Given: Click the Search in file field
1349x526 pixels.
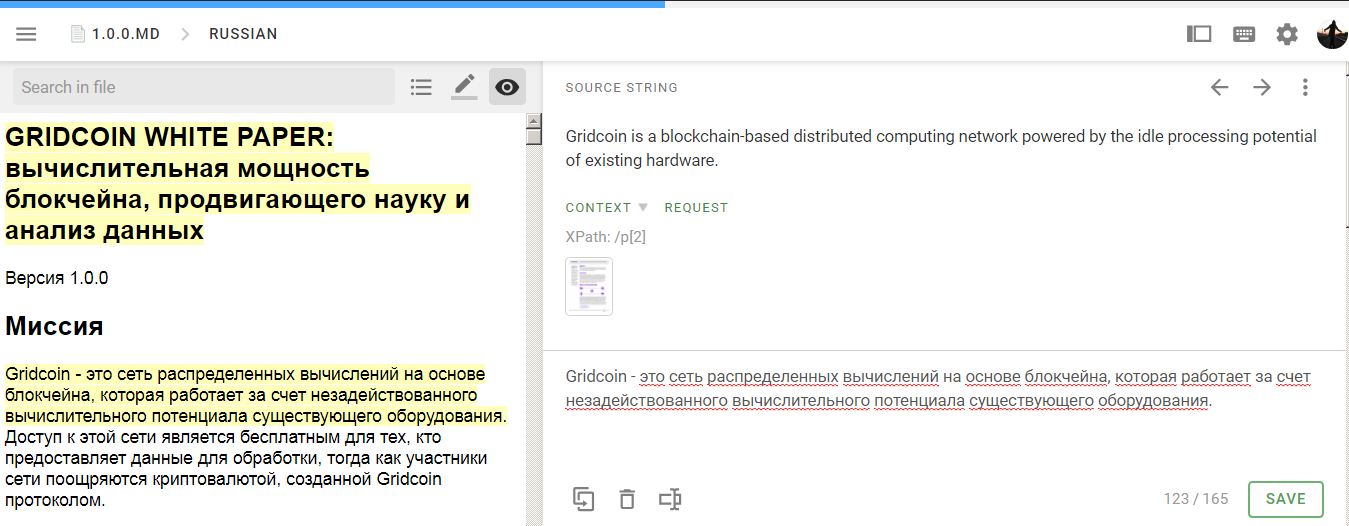Looking at the screenshot, I should click(x=204, y=87).
